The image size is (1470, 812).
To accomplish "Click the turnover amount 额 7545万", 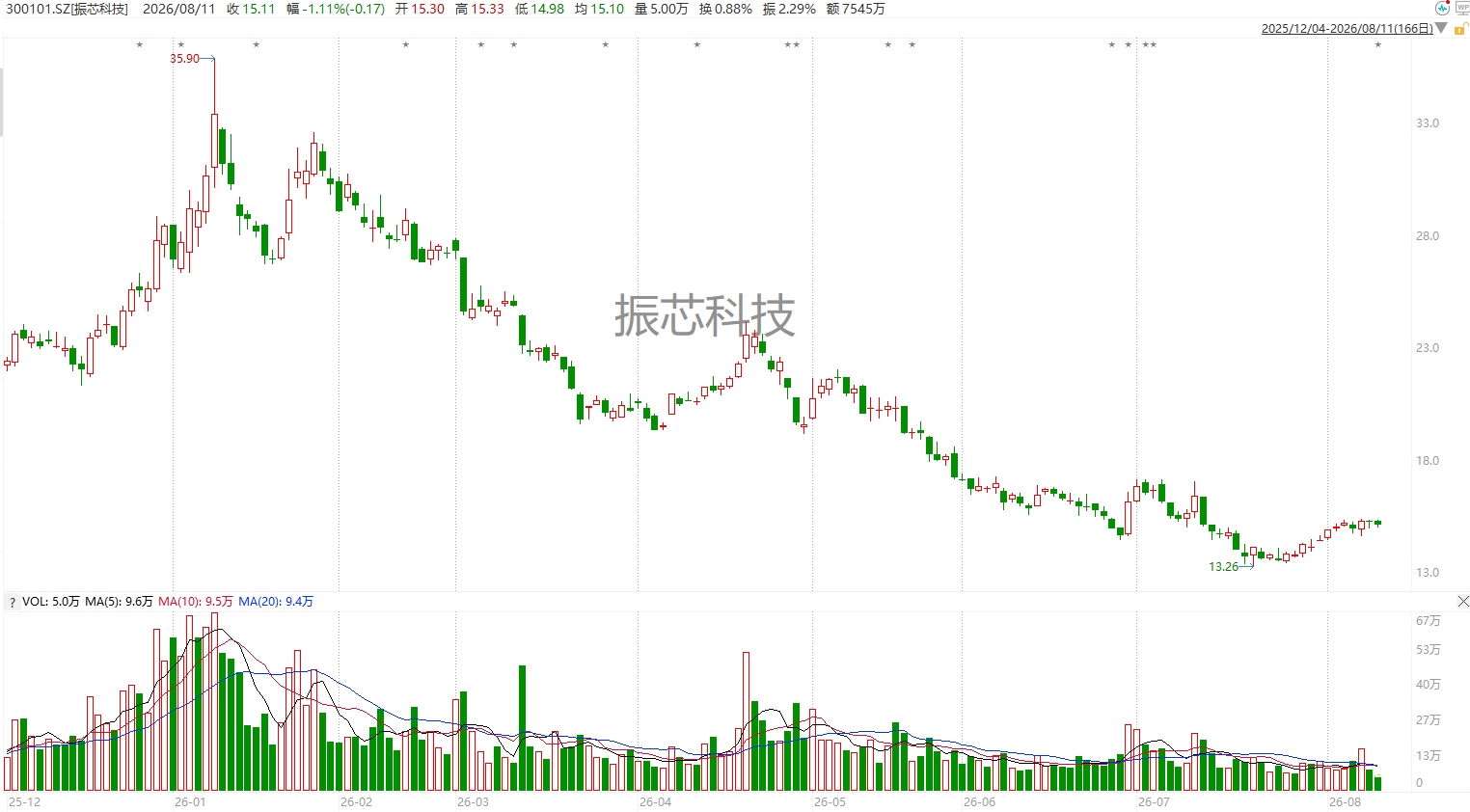I will 856,9.
